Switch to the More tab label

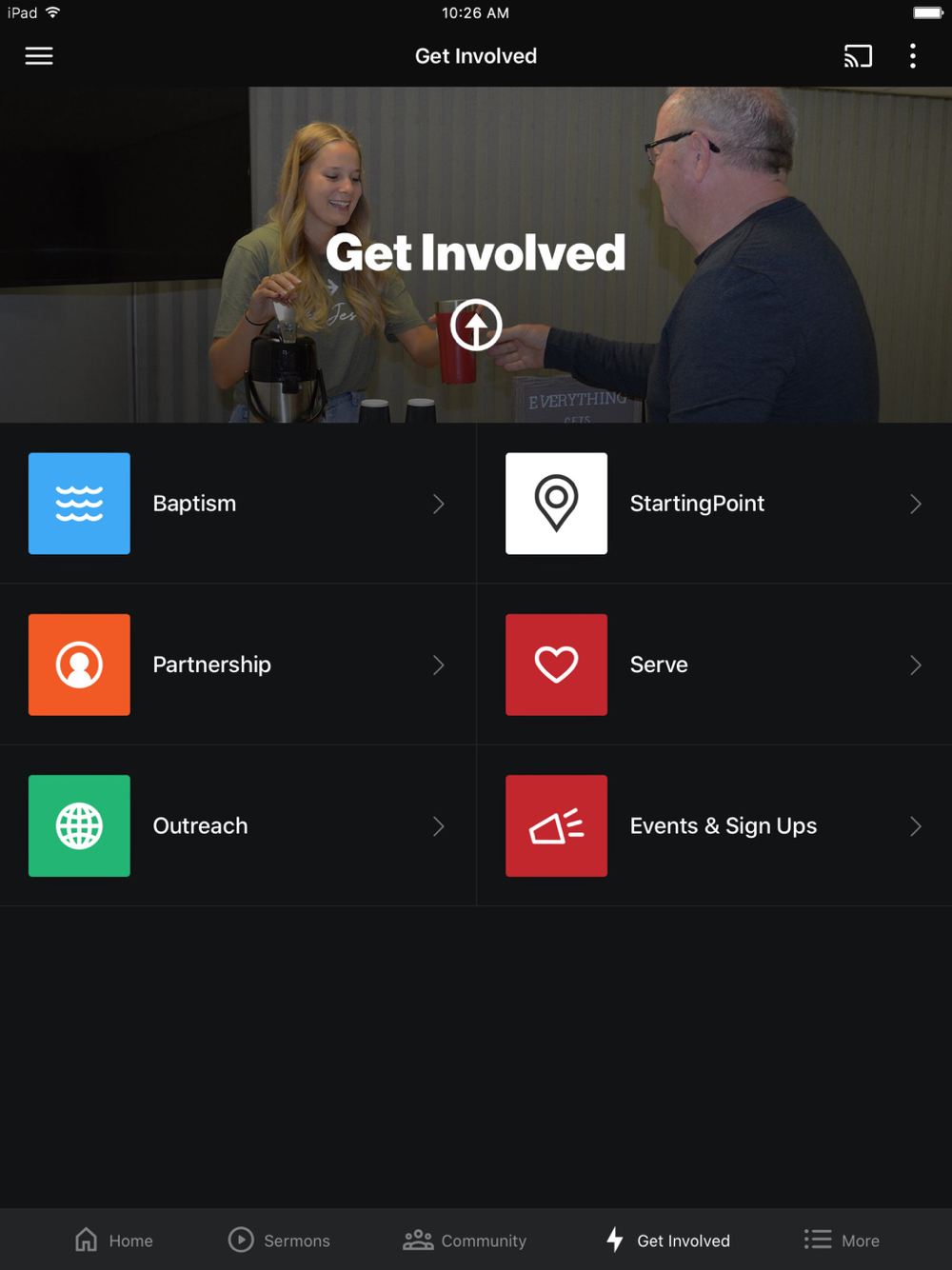point(861,1240)
